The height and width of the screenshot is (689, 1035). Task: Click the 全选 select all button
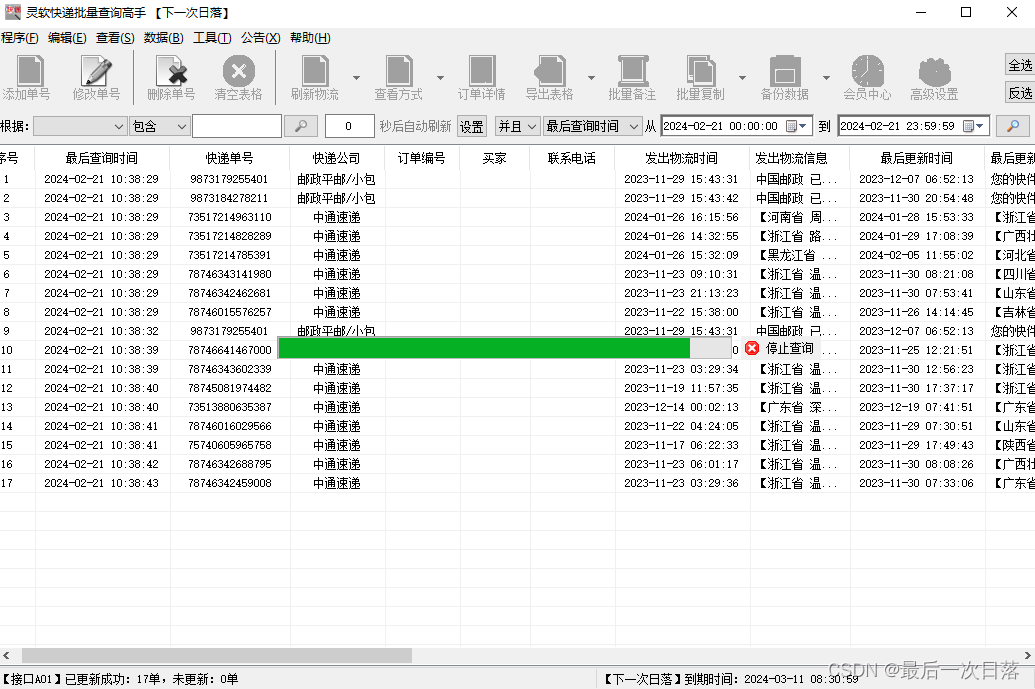pos(1020,65)
